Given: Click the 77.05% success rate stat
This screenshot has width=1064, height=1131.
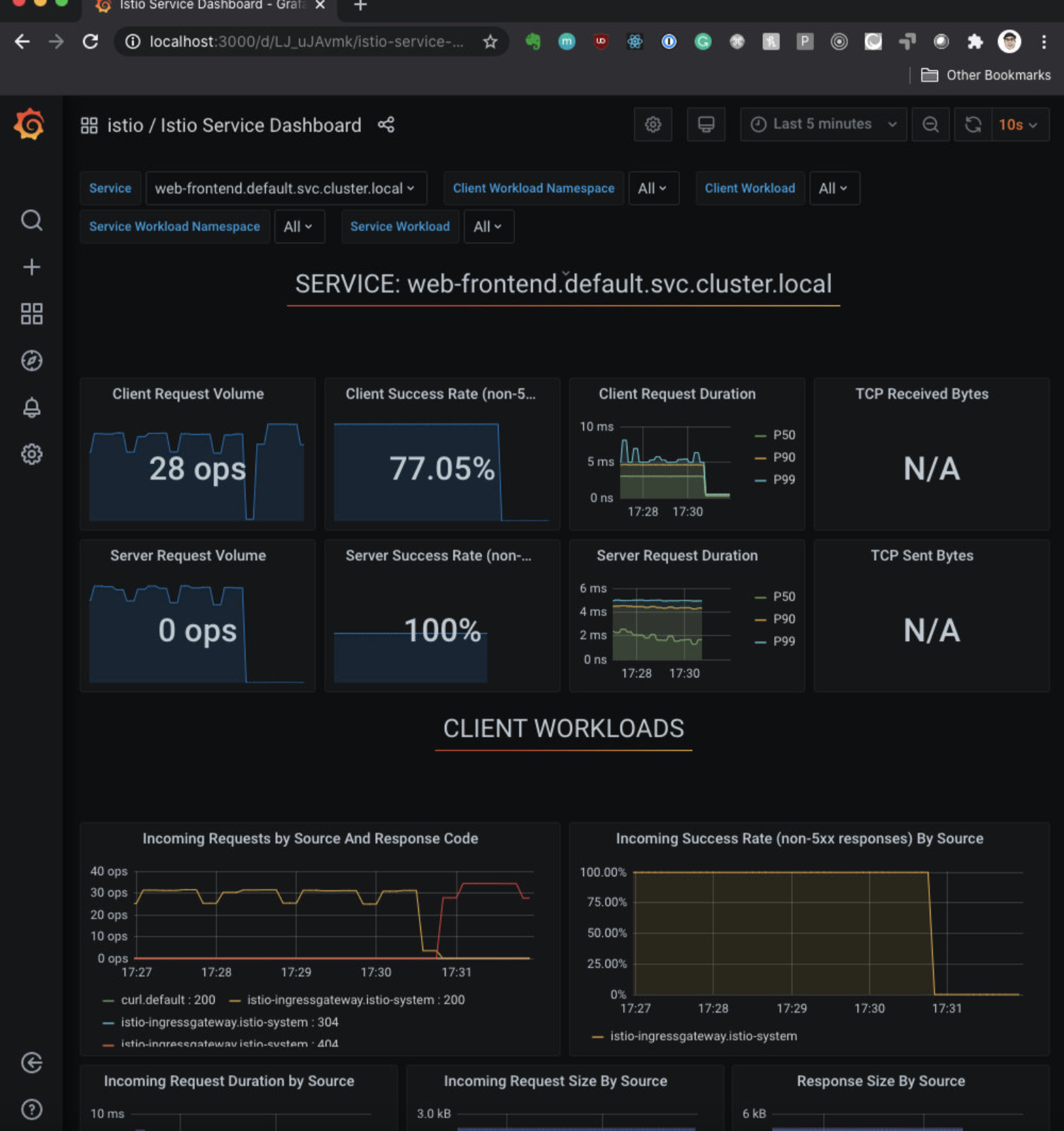Looking at the screenshot, I should click(442, 469).
